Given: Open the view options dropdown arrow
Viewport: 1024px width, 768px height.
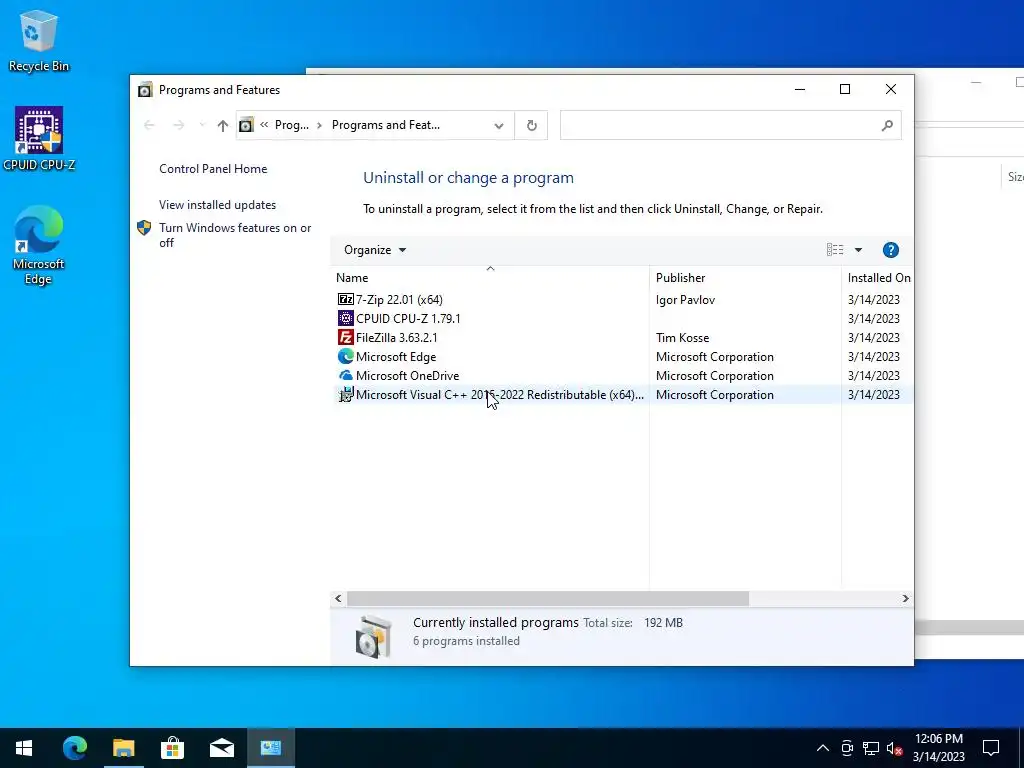Looking at the screenshot, I should [858, 250].
